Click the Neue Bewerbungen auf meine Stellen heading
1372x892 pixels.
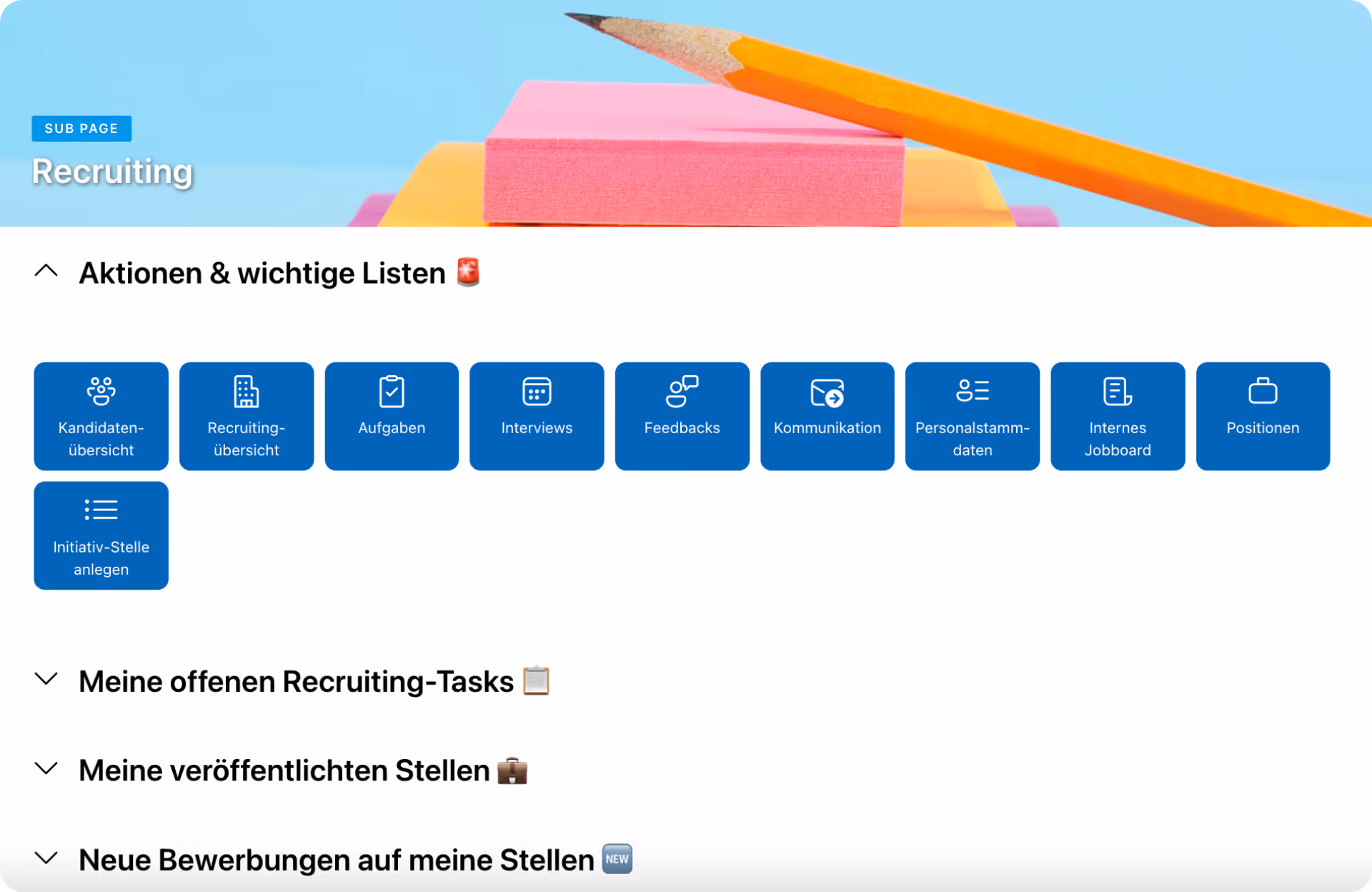click(336, 860)
